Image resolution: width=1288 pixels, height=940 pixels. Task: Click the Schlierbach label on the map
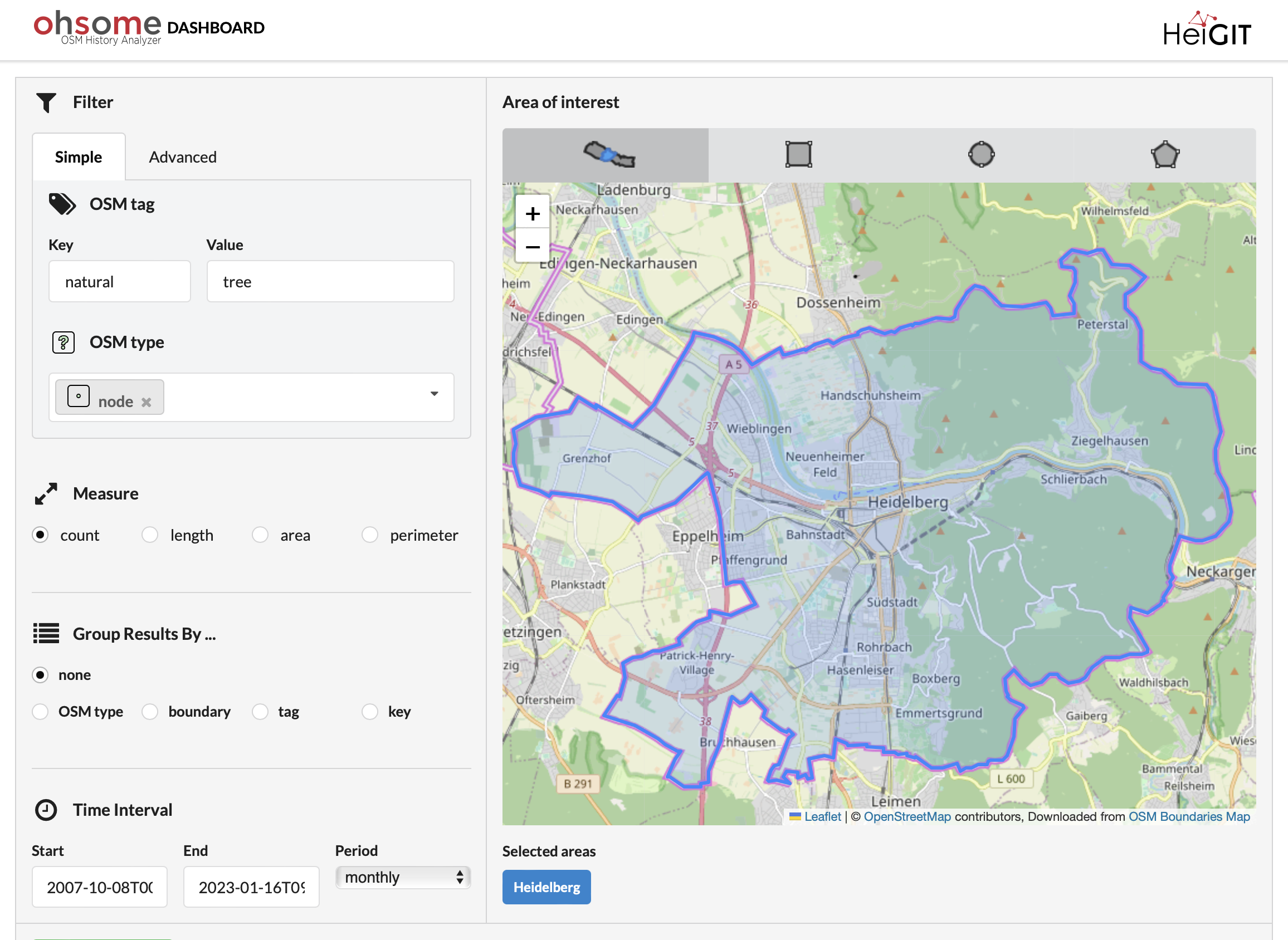click(x=1074, y=479)
